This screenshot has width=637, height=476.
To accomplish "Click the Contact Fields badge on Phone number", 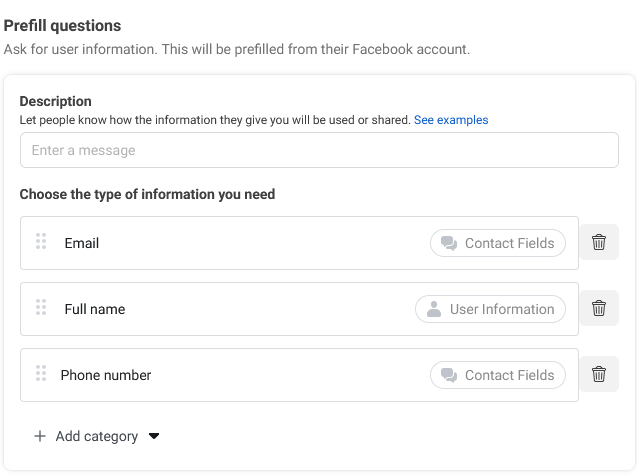I will coord(498,375).
